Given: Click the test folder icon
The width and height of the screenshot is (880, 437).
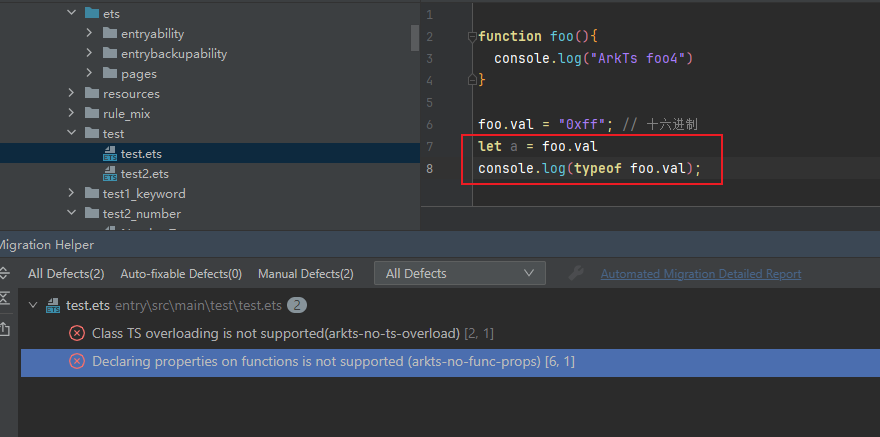Looking at the screenshot, I should pos(91,133).
